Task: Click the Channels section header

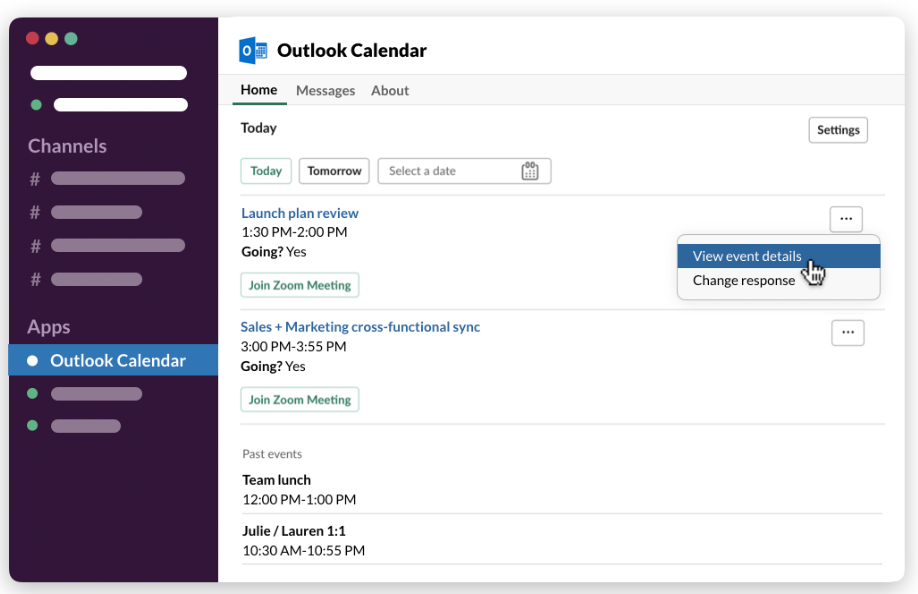Action: tap(67, 146)
